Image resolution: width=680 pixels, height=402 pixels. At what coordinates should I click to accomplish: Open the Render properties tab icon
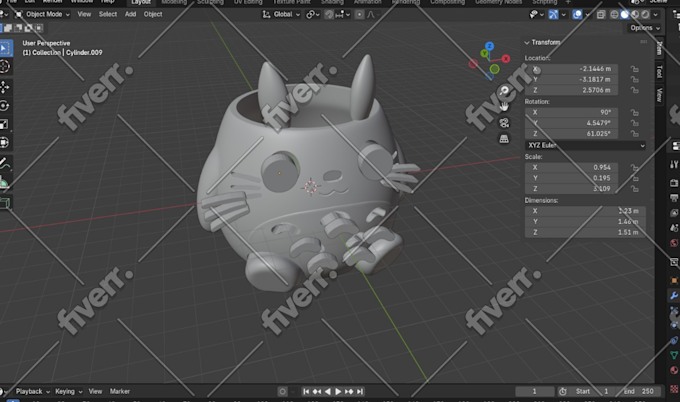point(674,183)
